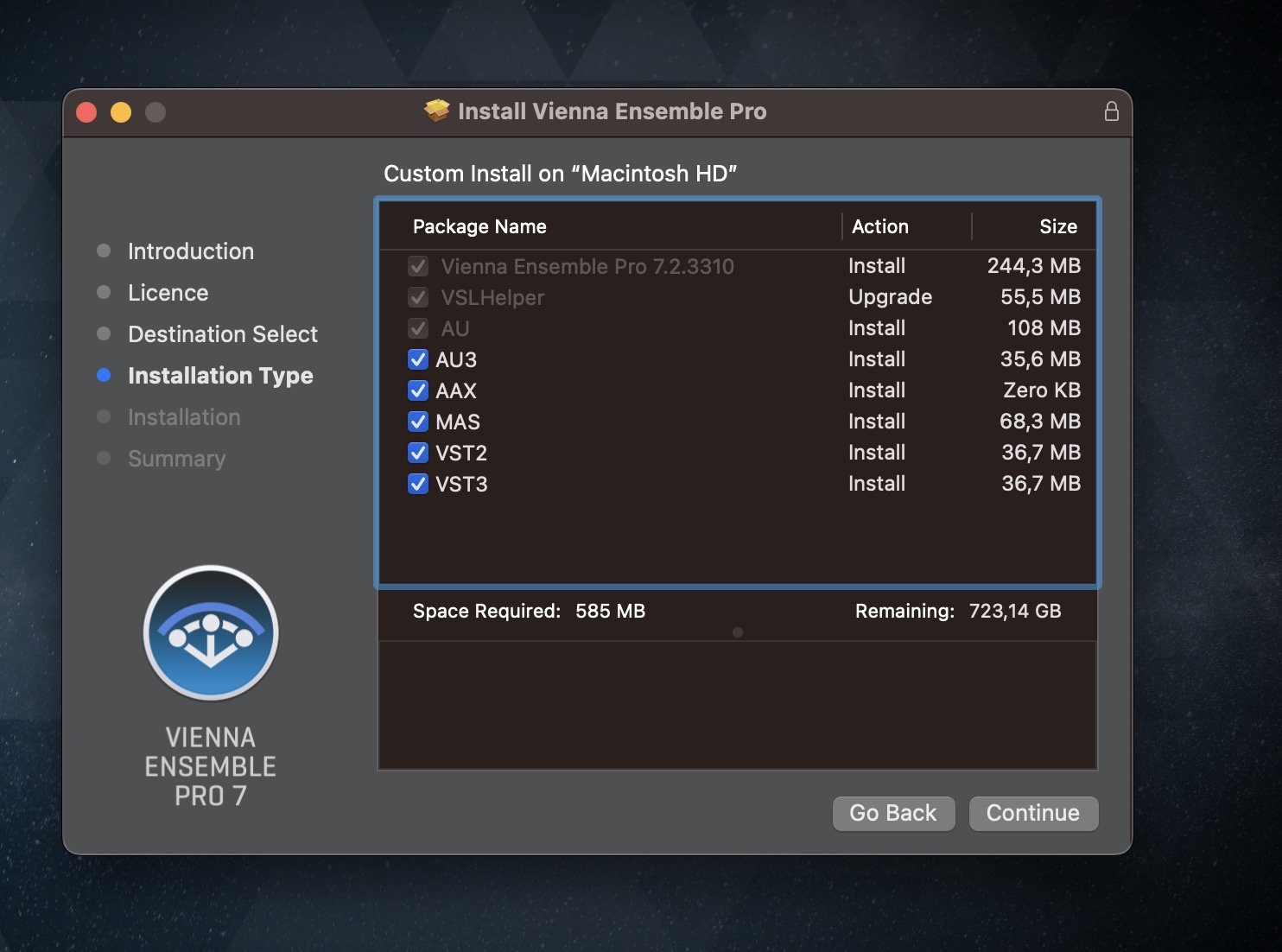The width and height of the screenshot is (1282, 952).
Task: Select the AU3 package name
Action: point(456,359)
